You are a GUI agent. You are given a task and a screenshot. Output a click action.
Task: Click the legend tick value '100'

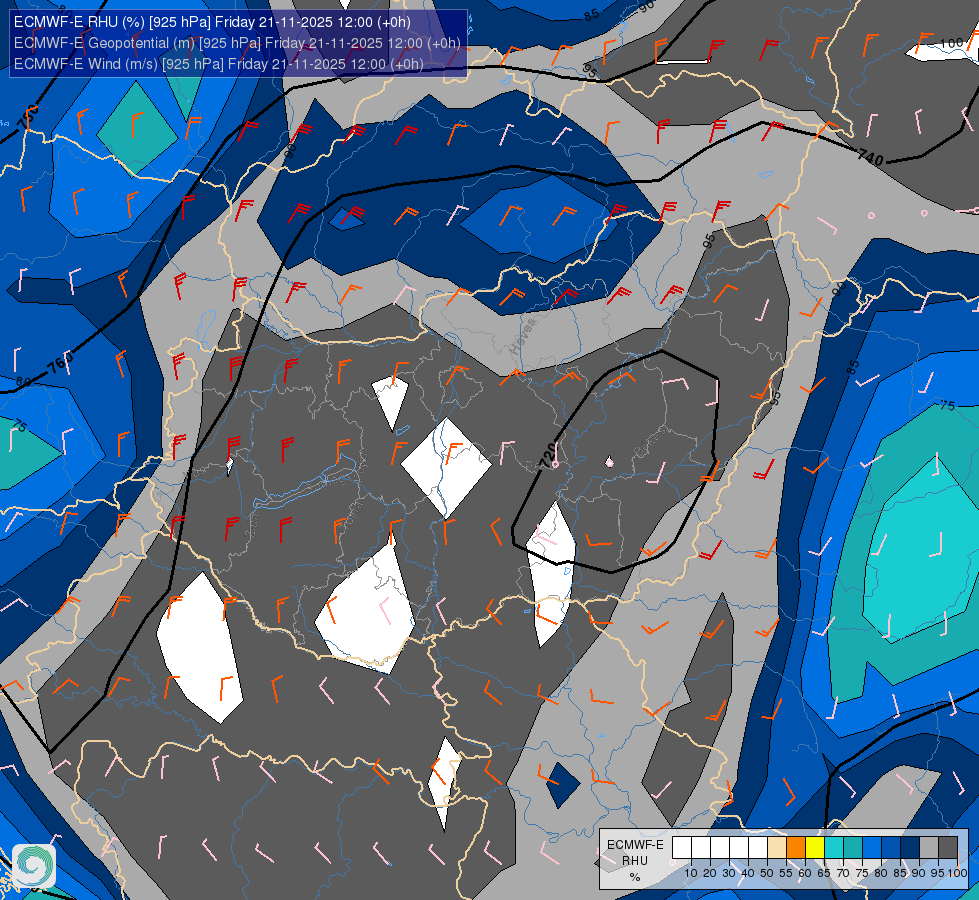[x=957, y=873]
